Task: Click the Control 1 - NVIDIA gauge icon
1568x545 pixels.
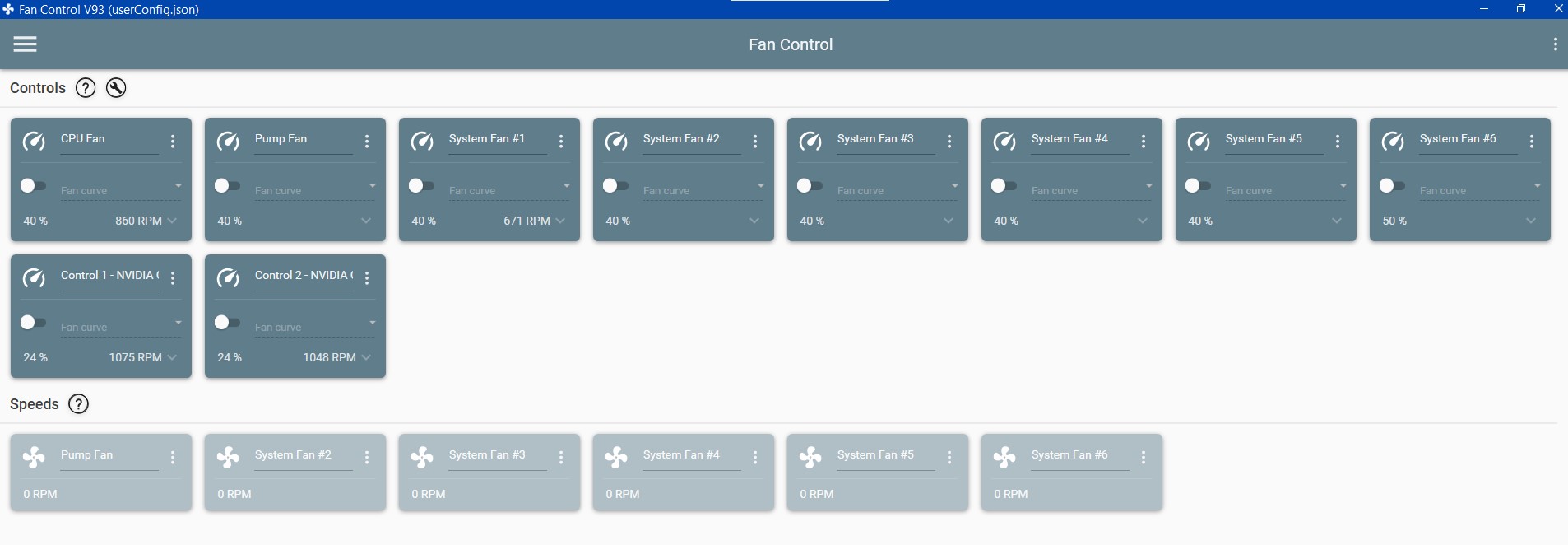Action: click(34, 278)
